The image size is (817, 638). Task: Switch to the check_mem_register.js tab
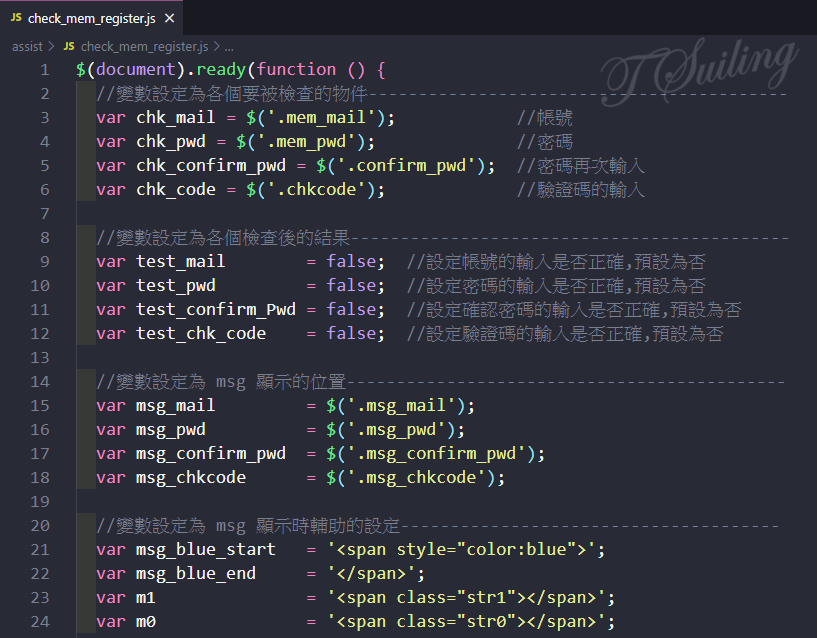coord(92,19)
